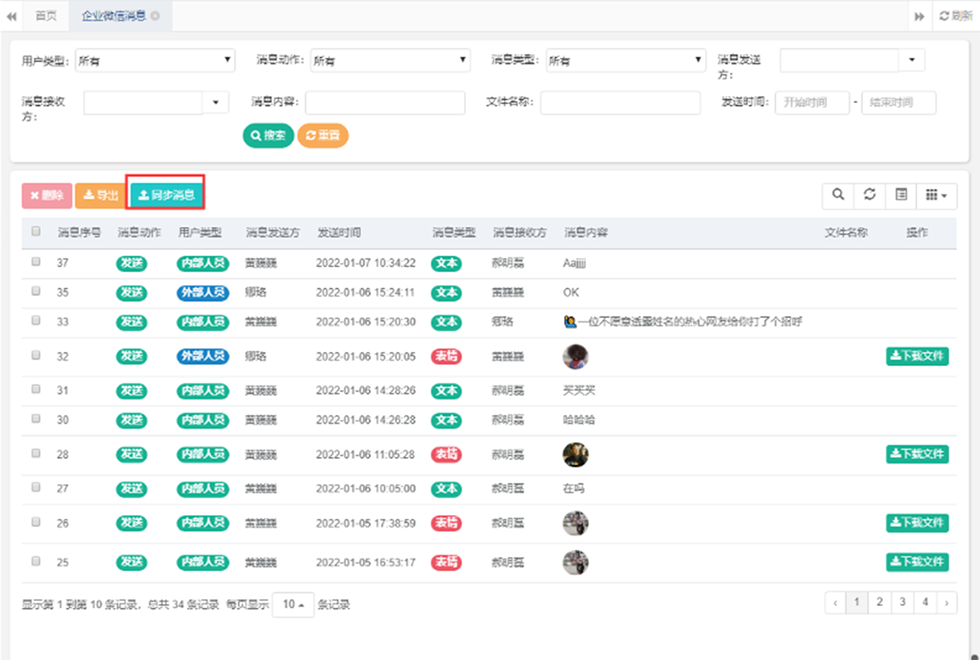Open the page size dropdown showing 10
Viewport: 980px width, 660px height.
pos(292,604)
